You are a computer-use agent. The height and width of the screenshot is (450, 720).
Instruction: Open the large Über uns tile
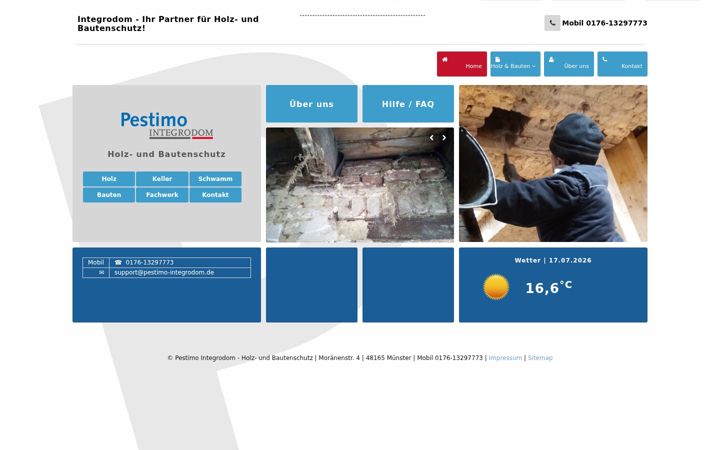pos(311,104)
